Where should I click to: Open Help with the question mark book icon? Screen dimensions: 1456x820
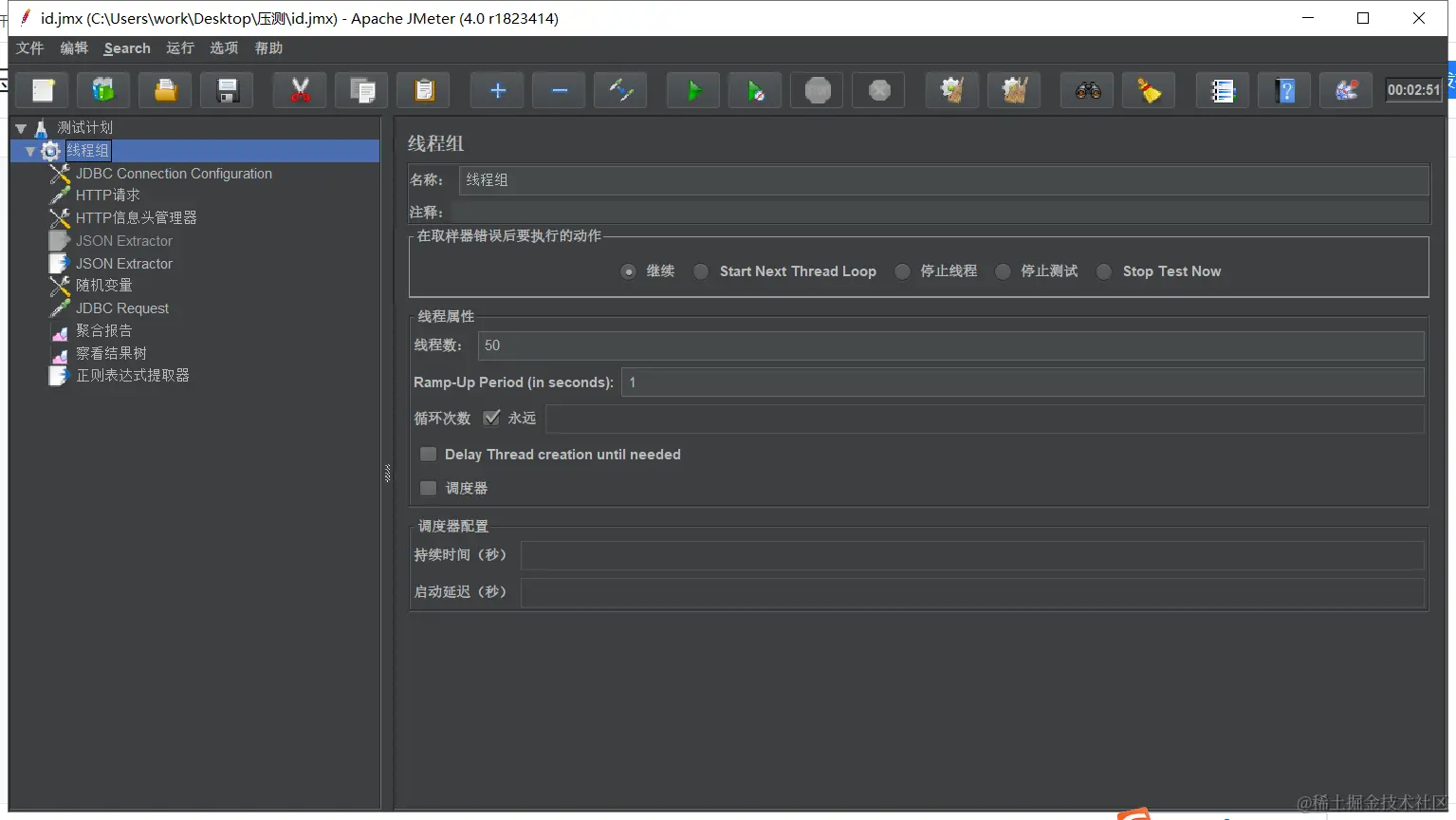tap(1284, 90)
